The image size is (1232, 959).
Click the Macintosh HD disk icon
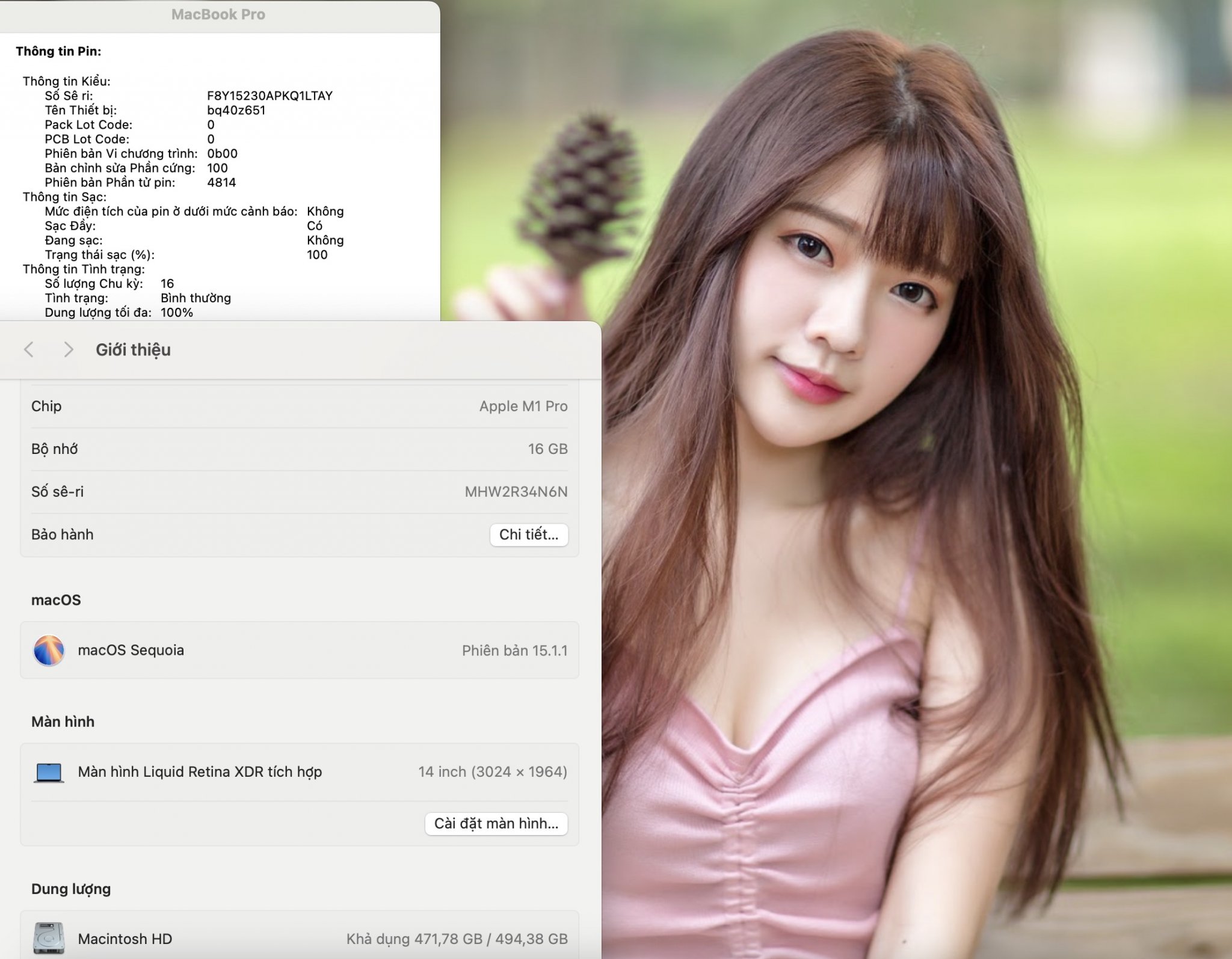pos(49,939)
